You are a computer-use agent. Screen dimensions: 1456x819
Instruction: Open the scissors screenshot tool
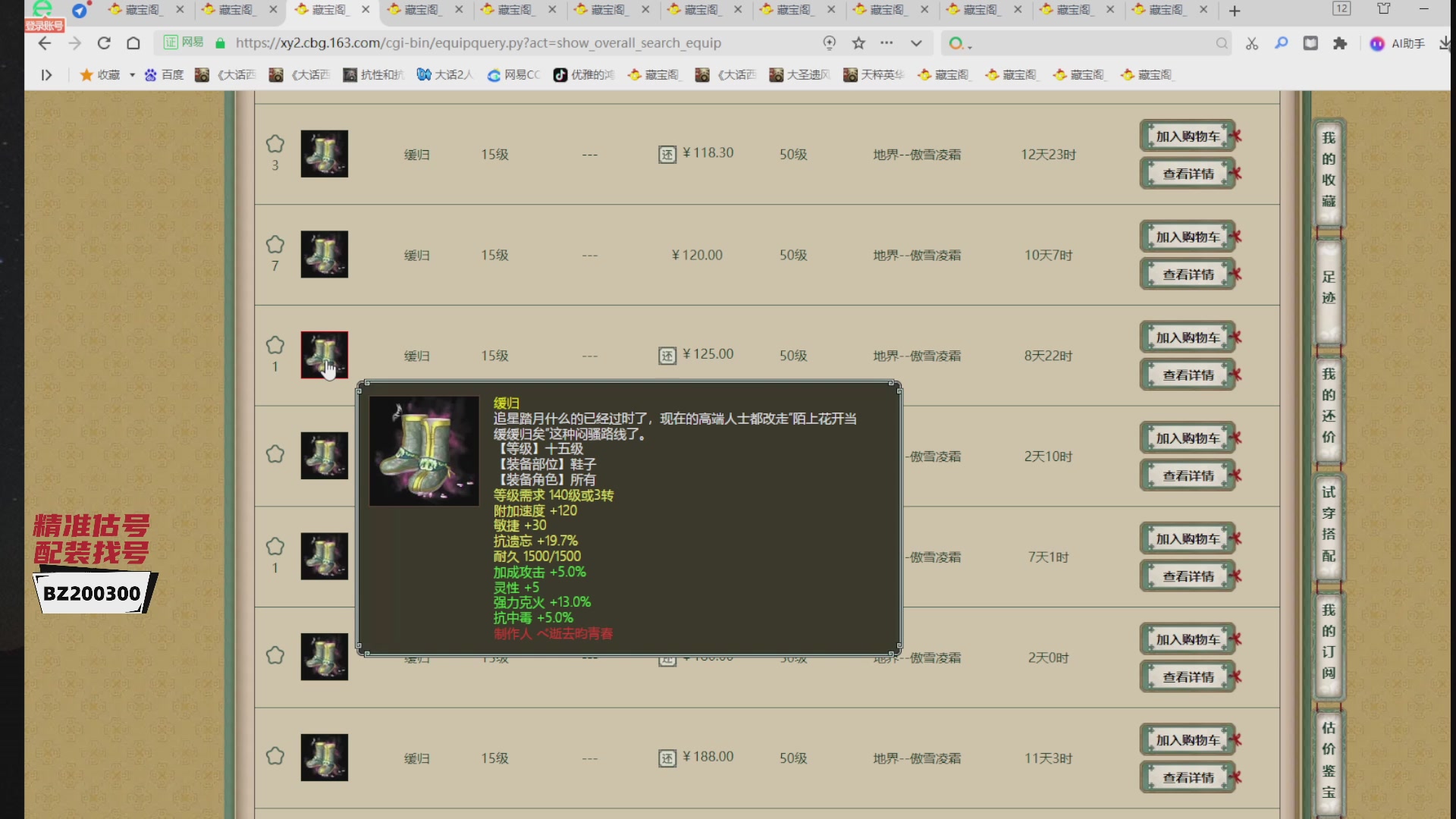coord(1252,43)
